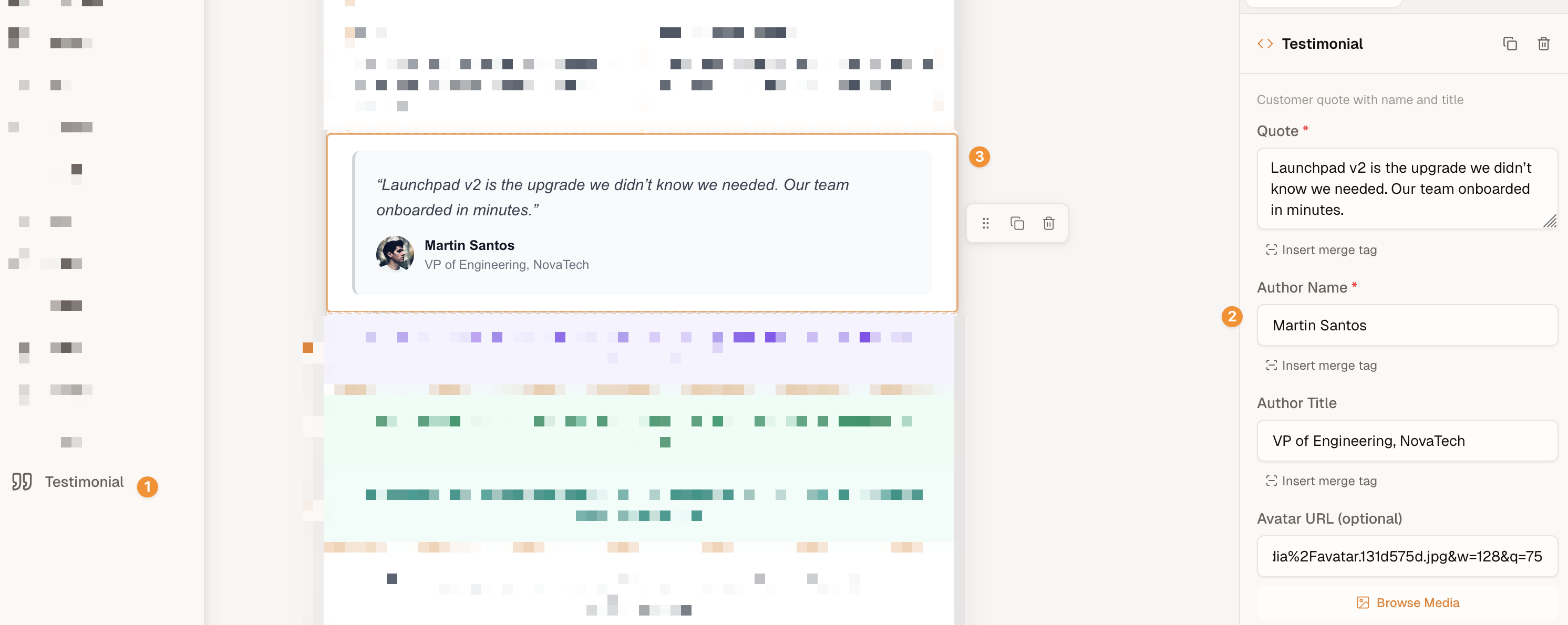1568x625 pixels.
Task: Click into the Quote text area
Action: tap(1400, 189)
